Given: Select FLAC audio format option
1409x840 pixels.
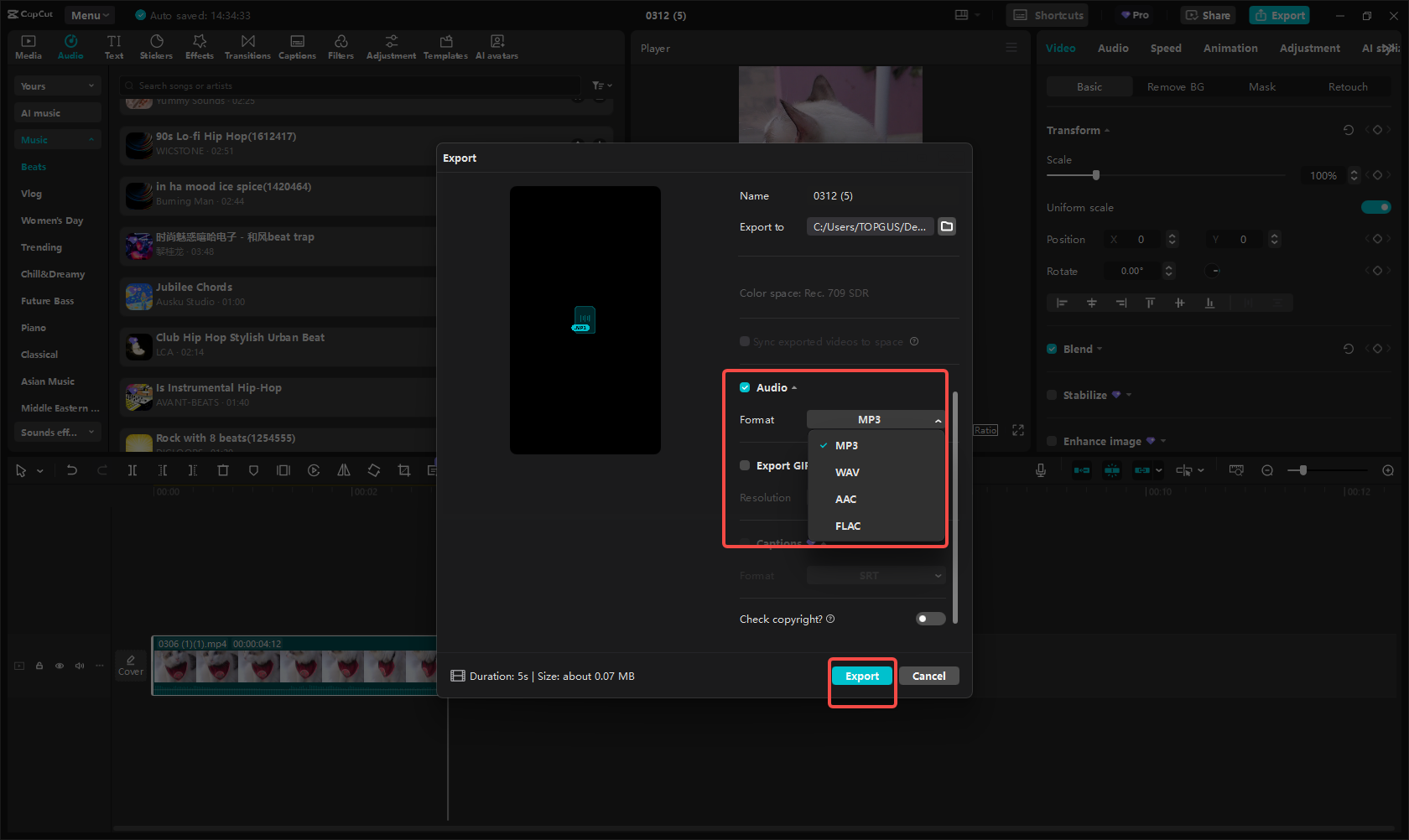Looking at the screenshot, I should (848, 526).
